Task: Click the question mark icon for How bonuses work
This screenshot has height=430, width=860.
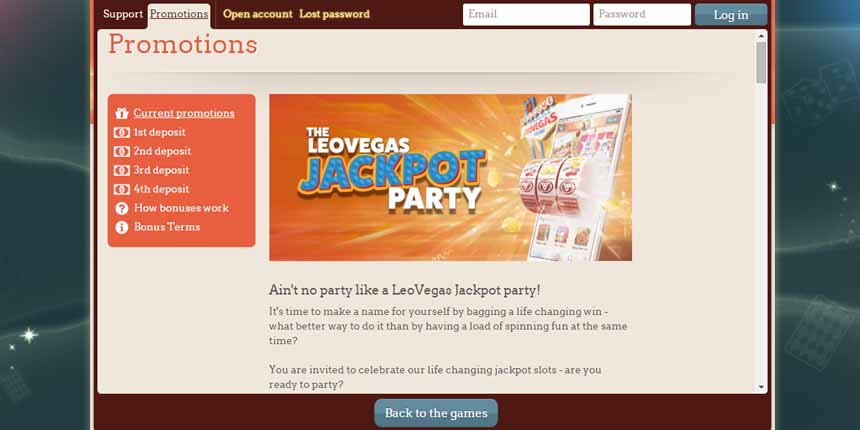Action: [x=122, y=208]
